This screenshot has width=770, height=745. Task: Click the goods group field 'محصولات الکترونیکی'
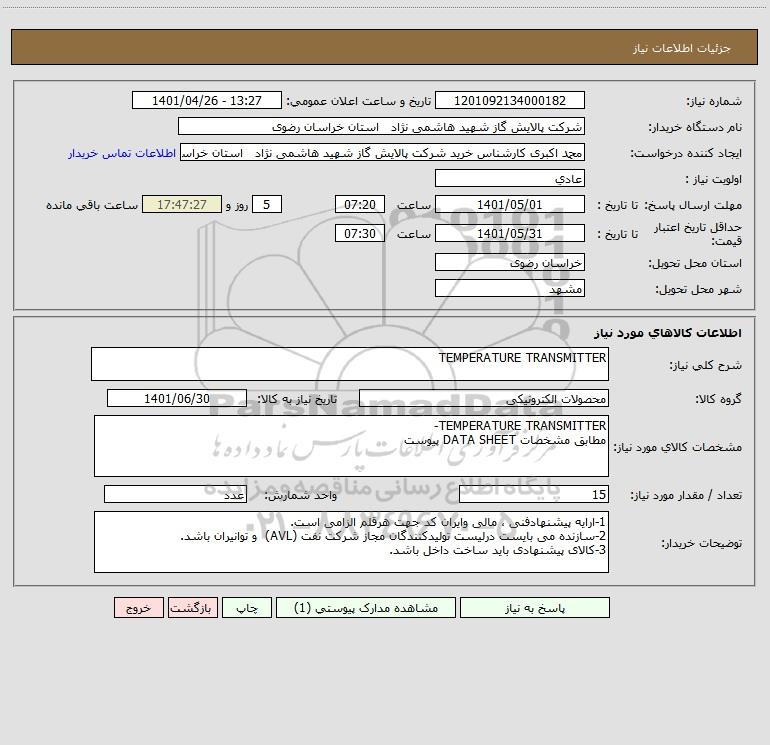484,398
